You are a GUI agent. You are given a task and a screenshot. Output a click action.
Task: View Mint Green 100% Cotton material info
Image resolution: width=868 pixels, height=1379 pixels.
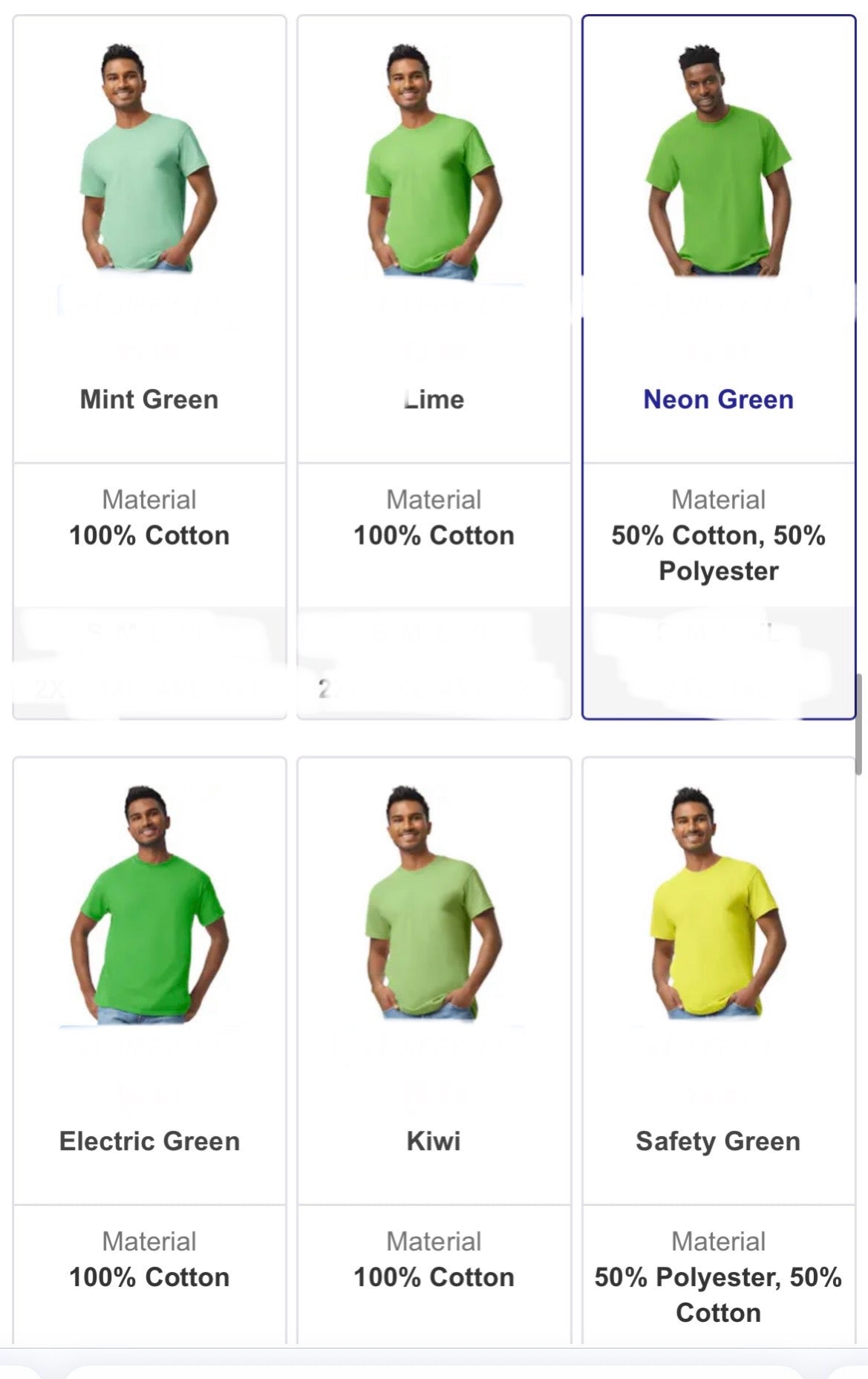coord(149,518)
